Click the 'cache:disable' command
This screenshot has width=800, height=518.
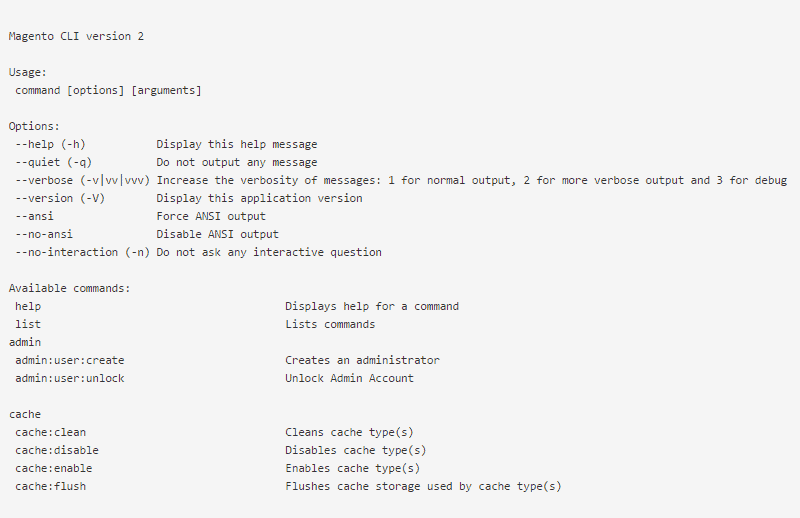pyautogui.click(x=57, y=451)
